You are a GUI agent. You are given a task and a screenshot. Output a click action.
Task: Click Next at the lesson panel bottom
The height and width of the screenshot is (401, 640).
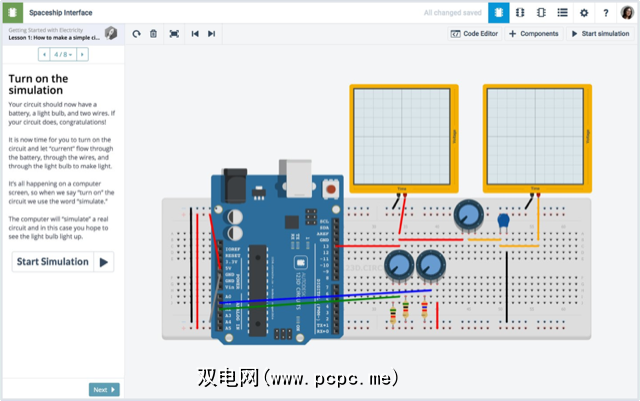(104, 389)
